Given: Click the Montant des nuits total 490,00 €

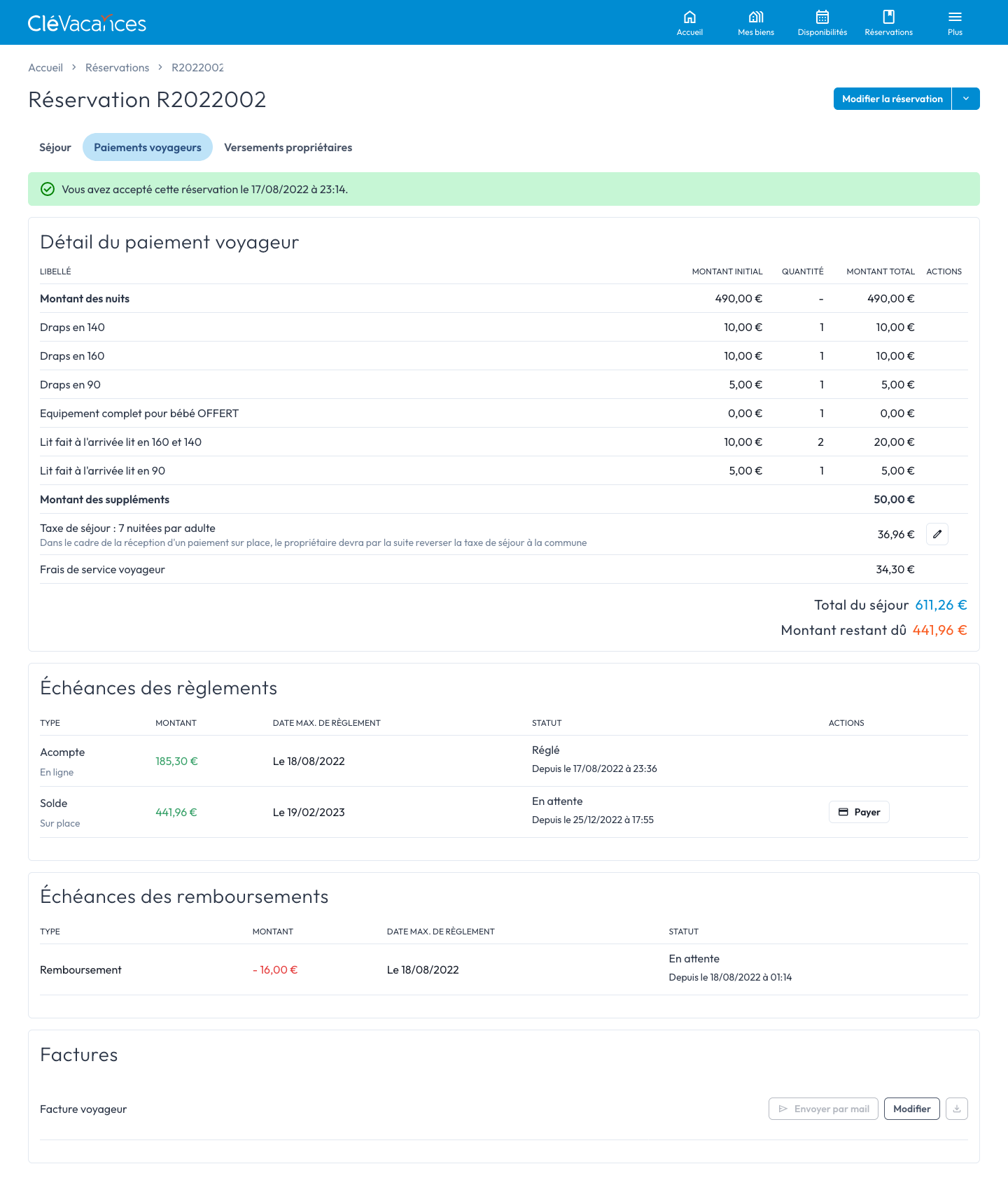Looking at the screenshot, I should [x=891, y=298].
